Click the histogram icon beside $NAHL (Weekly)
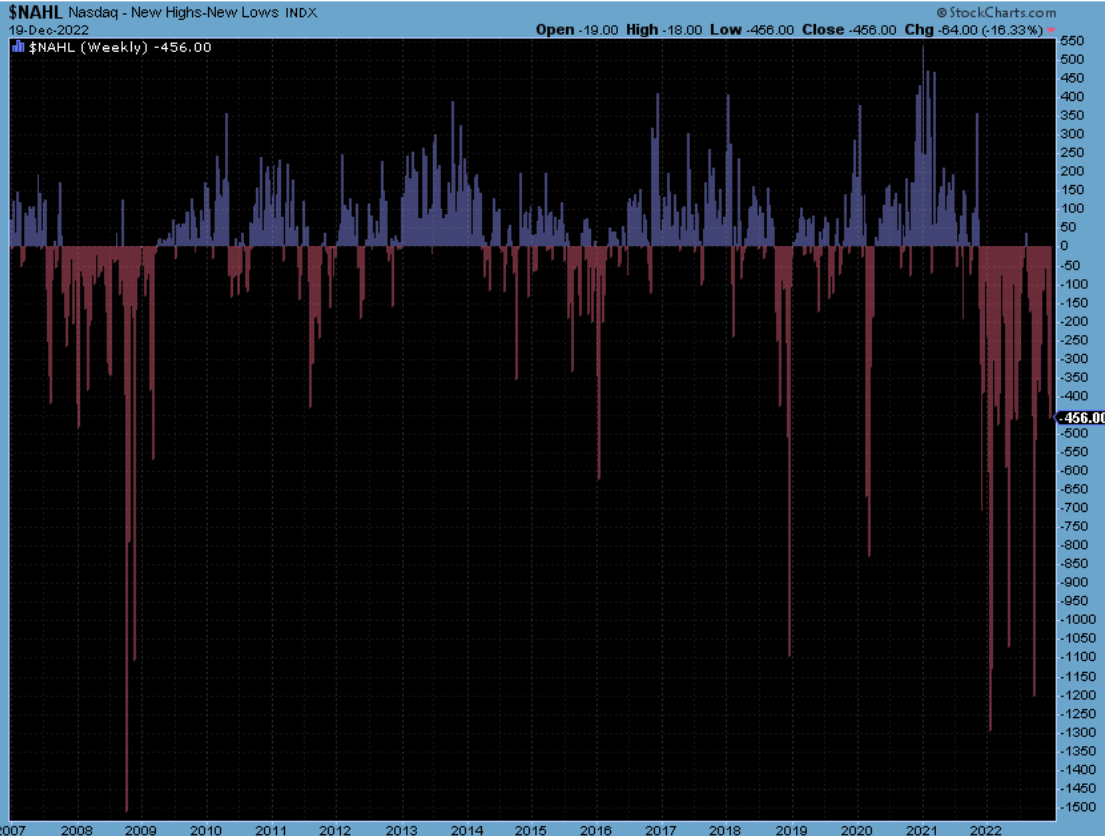 click(16, 47)
